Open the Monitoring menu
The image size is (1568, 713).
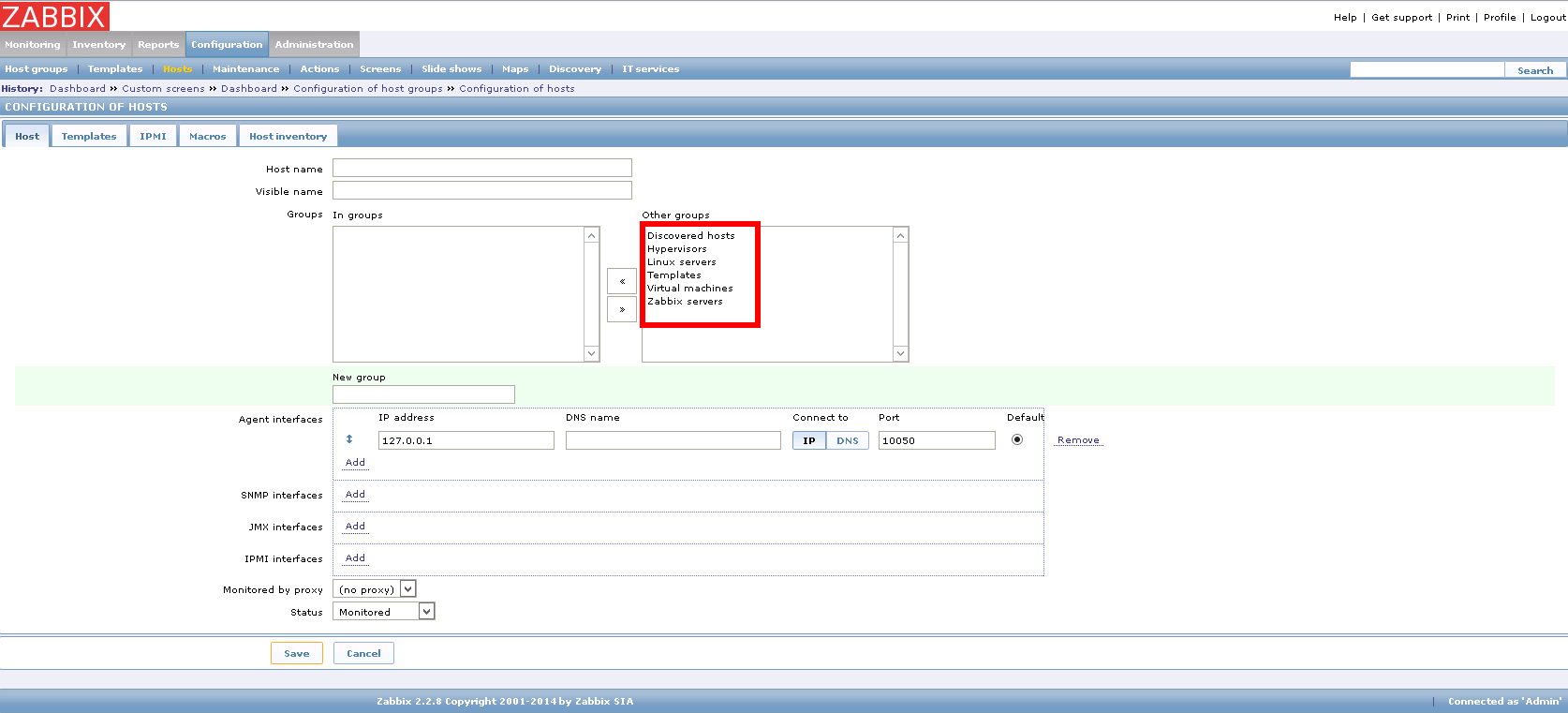tap(33, 45)
